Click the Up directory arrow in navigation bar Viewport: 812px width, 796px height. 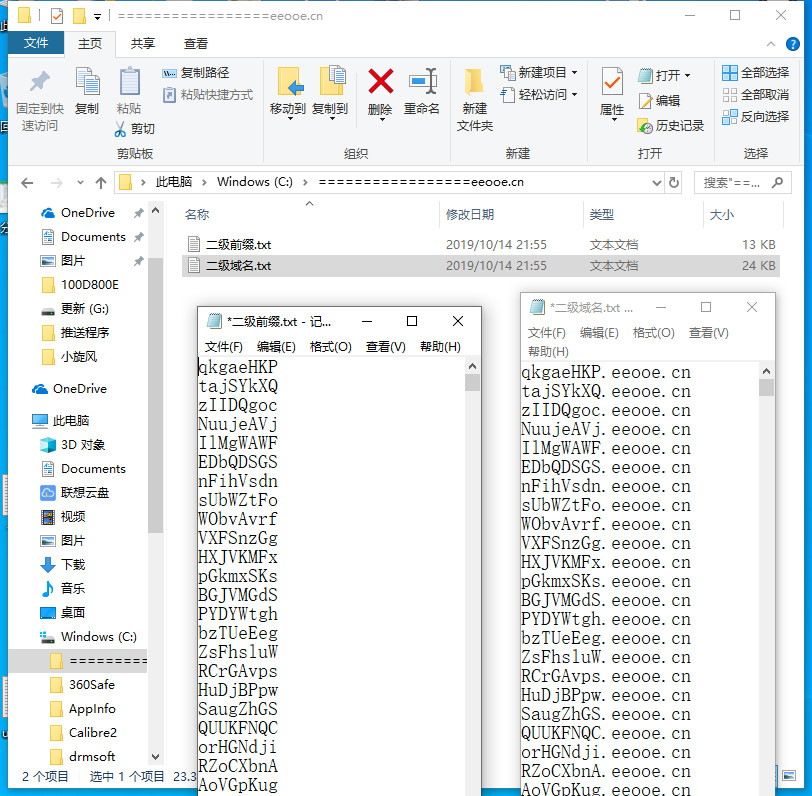[101, 183]
